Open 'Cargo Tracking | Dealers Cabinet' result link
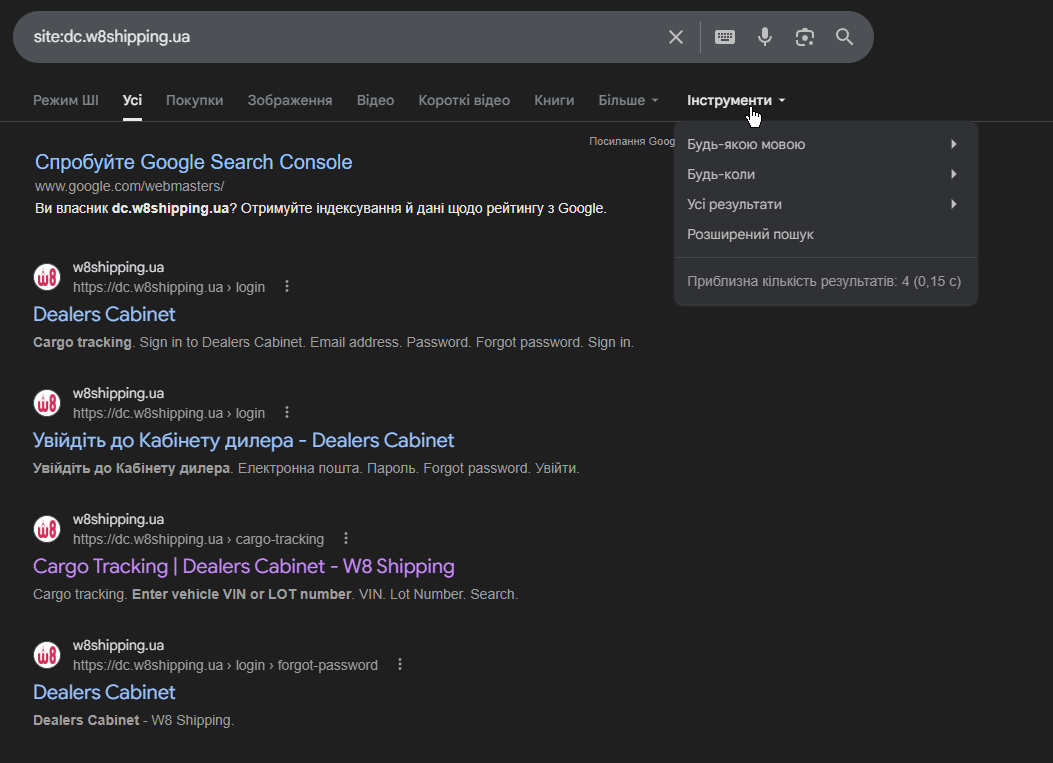Viewport: 1053px width, 763px height. 244,566
